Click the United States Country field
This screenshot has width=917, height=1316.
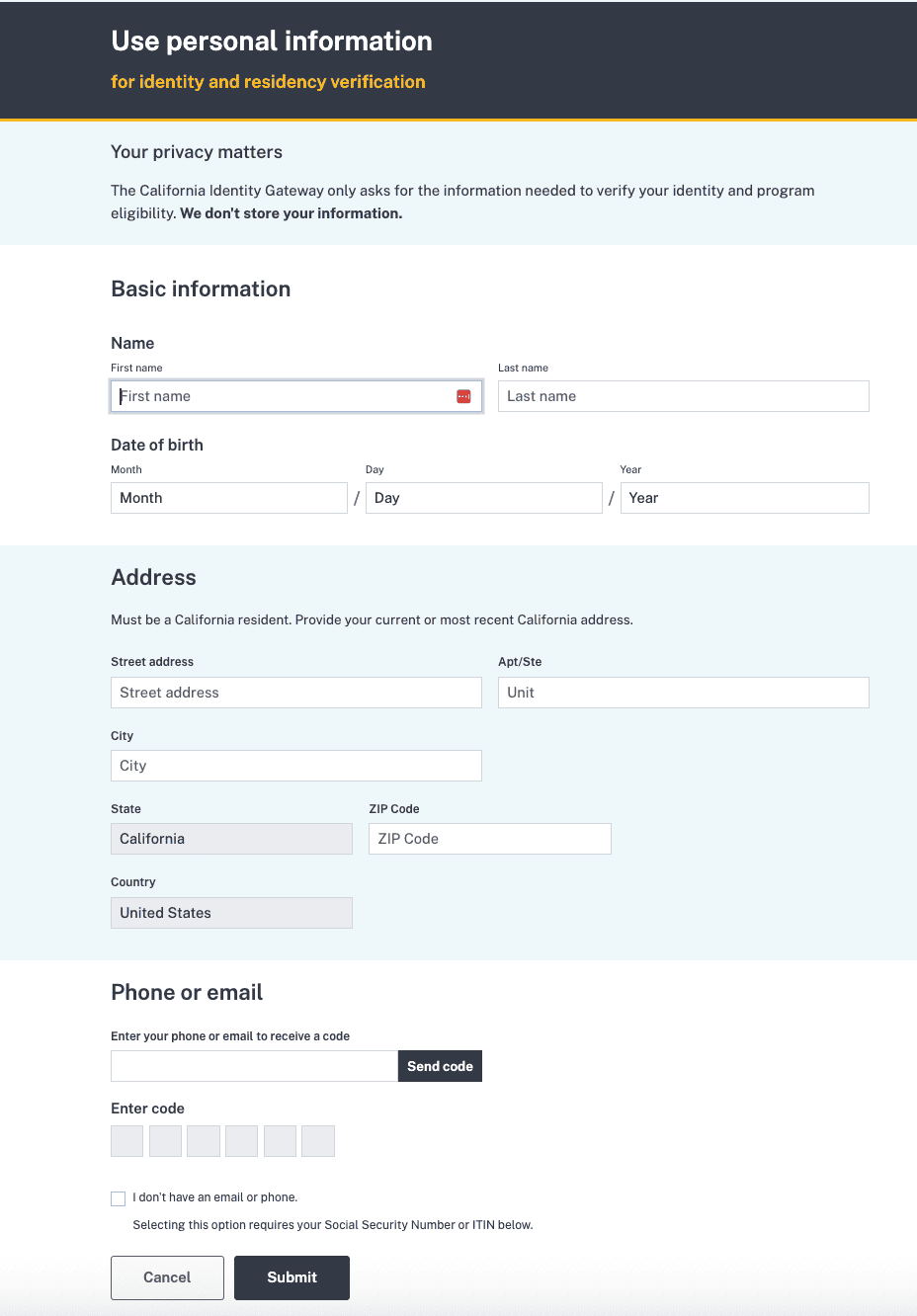point(231,913)
